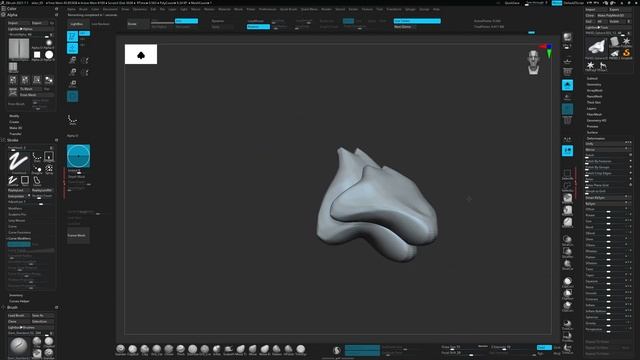Choose the Spray stroke icon
Image resolution: width=640 pixels, height=360 pixels.
point(49,169)
